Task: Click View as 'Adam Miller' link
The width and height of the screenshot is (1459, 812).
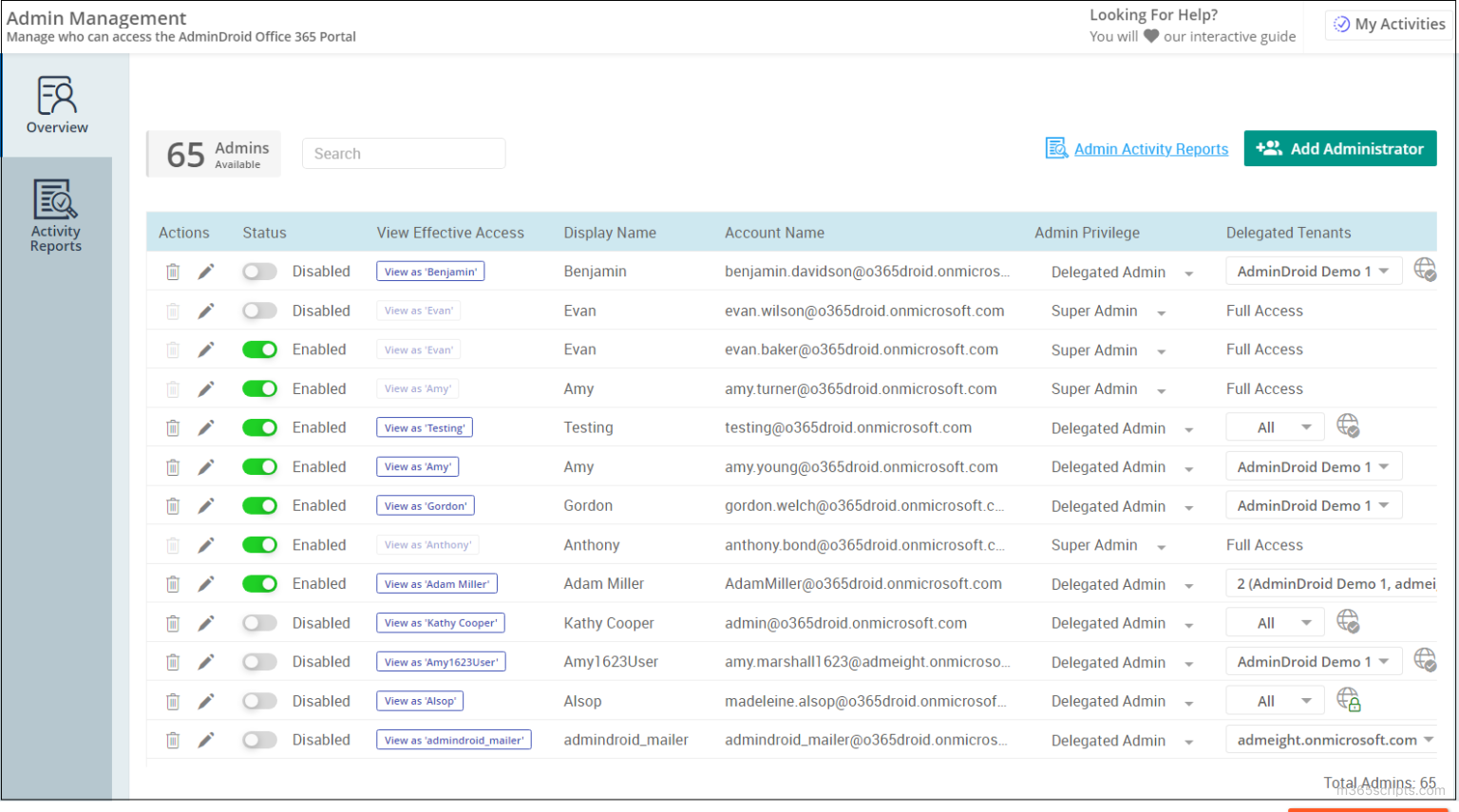Action: point(436,583)
